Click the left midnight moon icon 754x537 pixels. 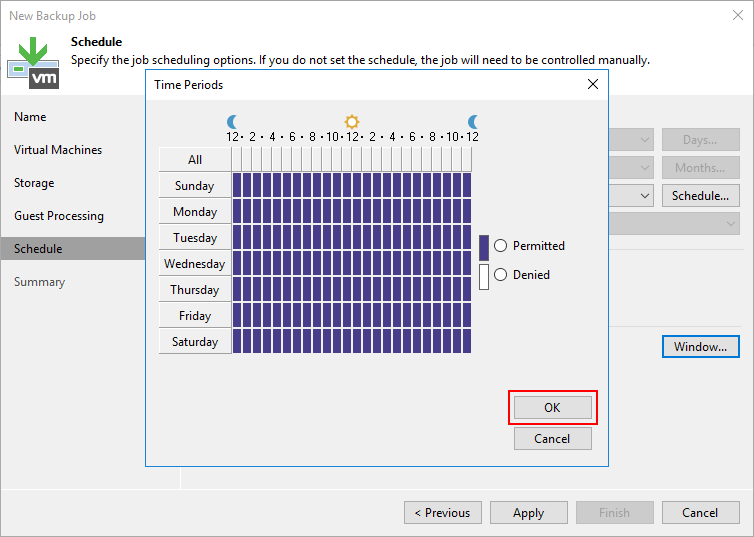pyautogui.click(x=233, y=121)
